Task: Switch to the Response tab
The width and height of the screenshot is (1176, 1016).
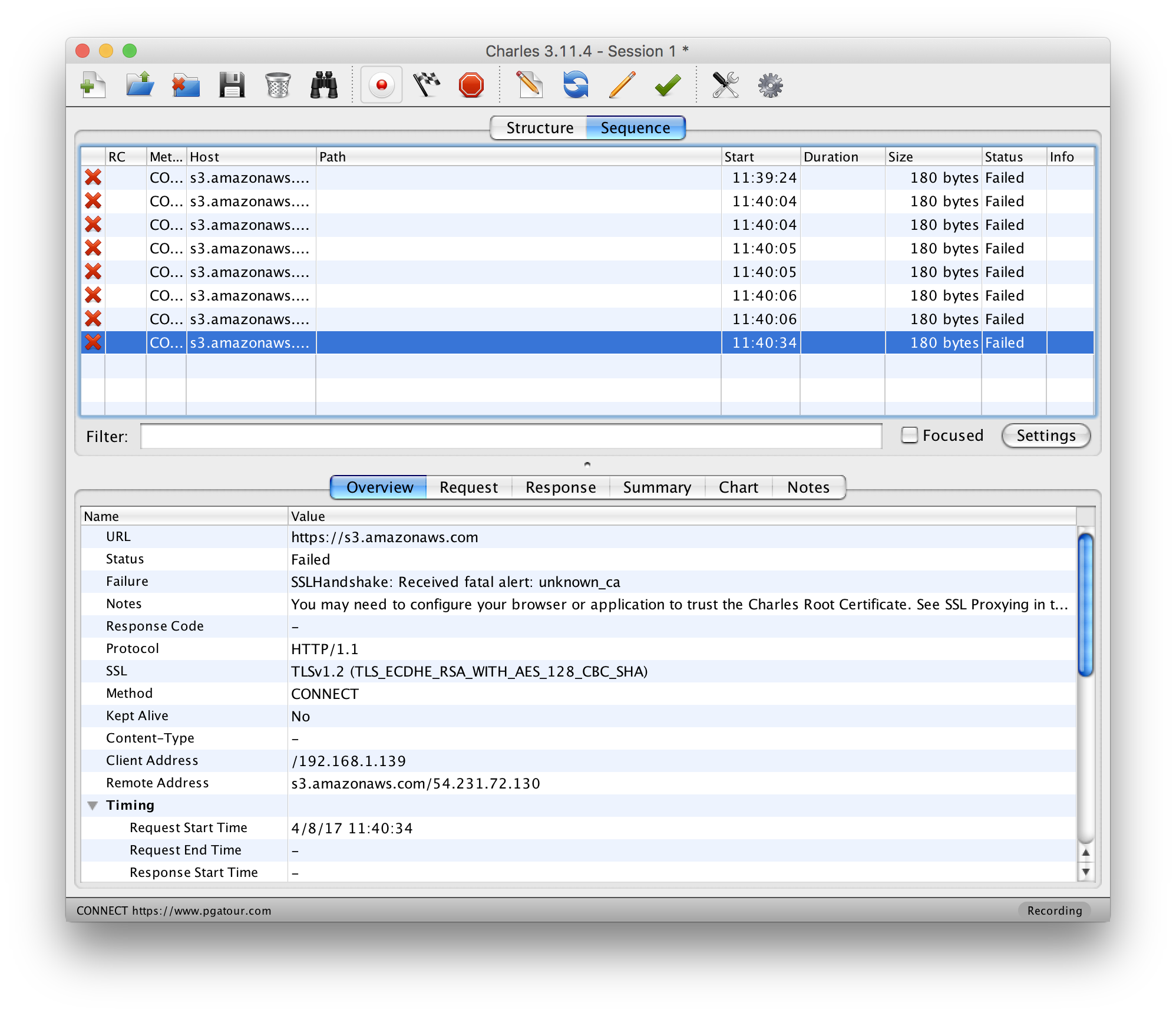Action: (x=560, y=487)
